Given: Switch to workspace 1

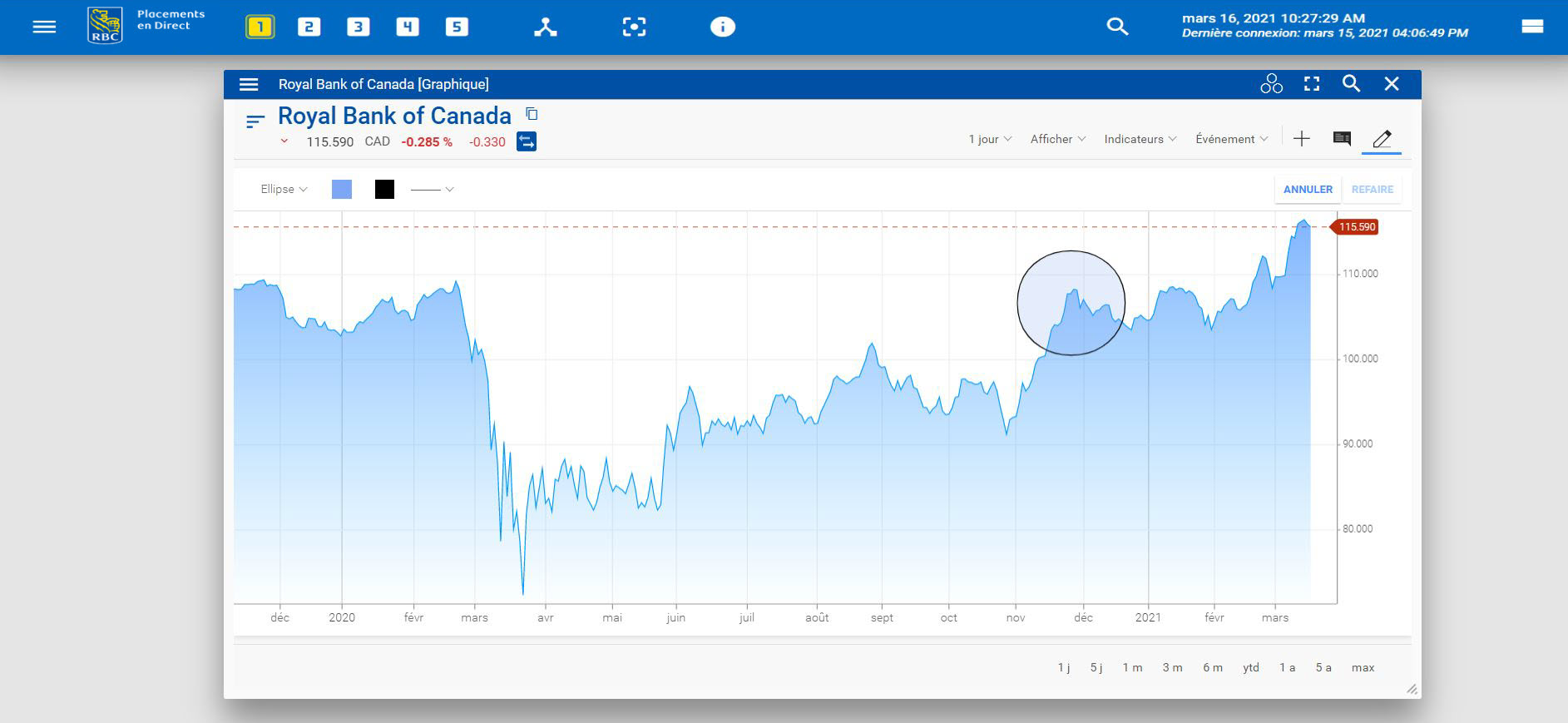Looking at the screenshot, I should click(260, 27).
